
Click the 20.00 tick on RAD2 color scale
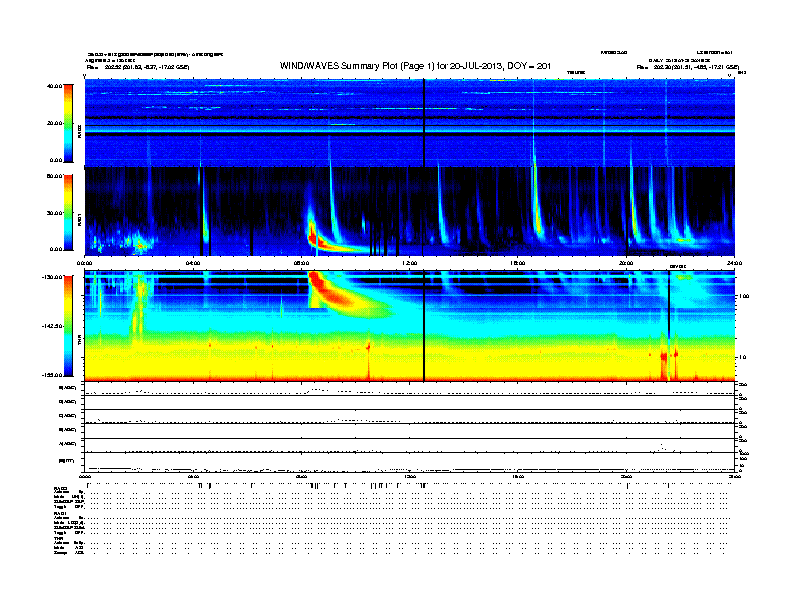coord(54,123)
